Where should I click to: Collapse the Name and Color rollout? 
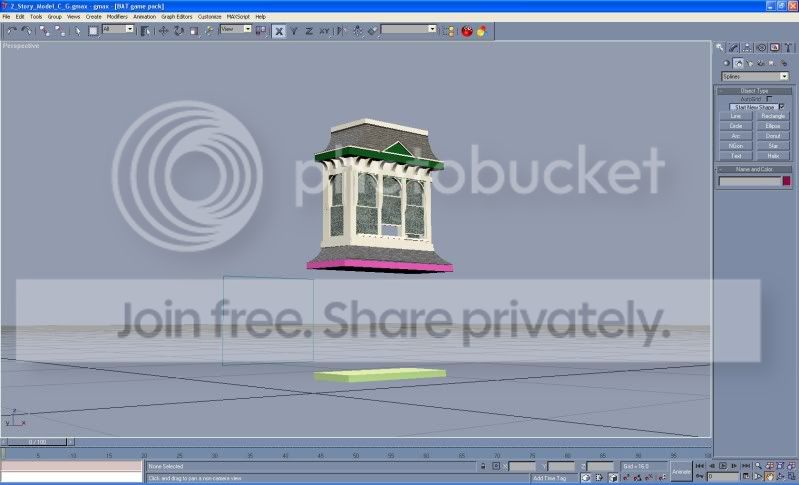point(754,169)
